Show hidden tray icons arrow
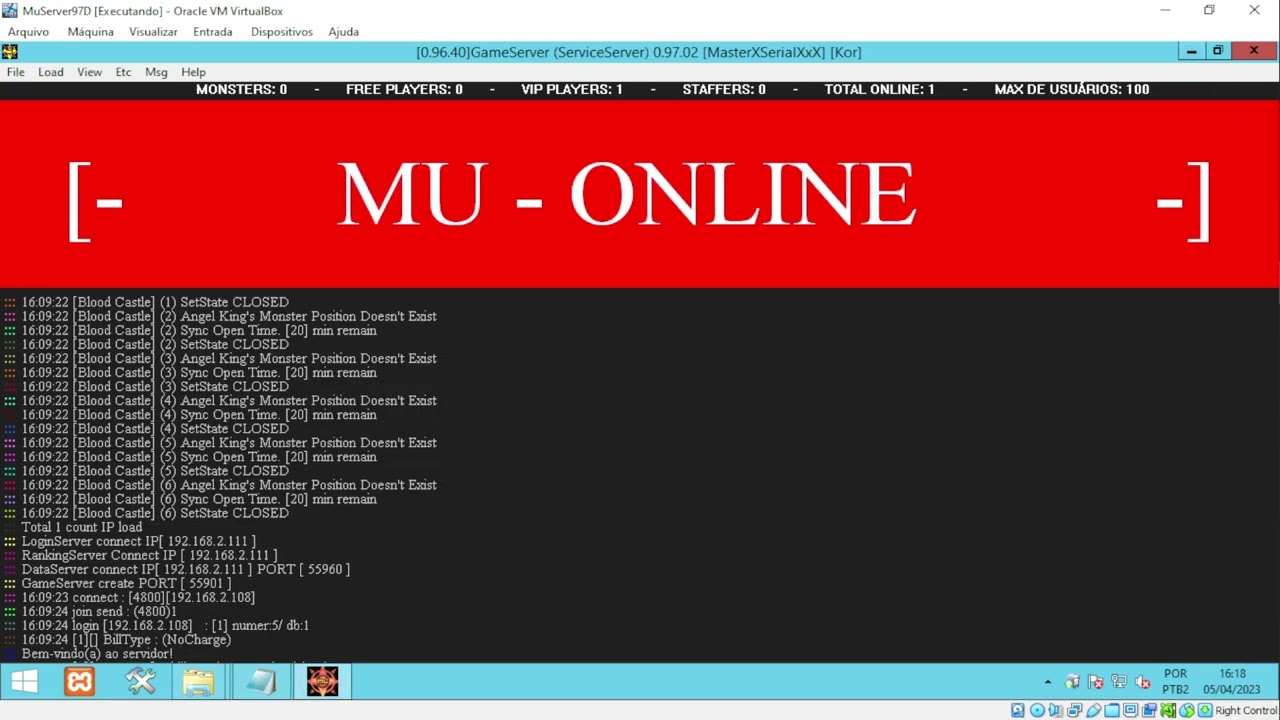 tap(1048, 682)
